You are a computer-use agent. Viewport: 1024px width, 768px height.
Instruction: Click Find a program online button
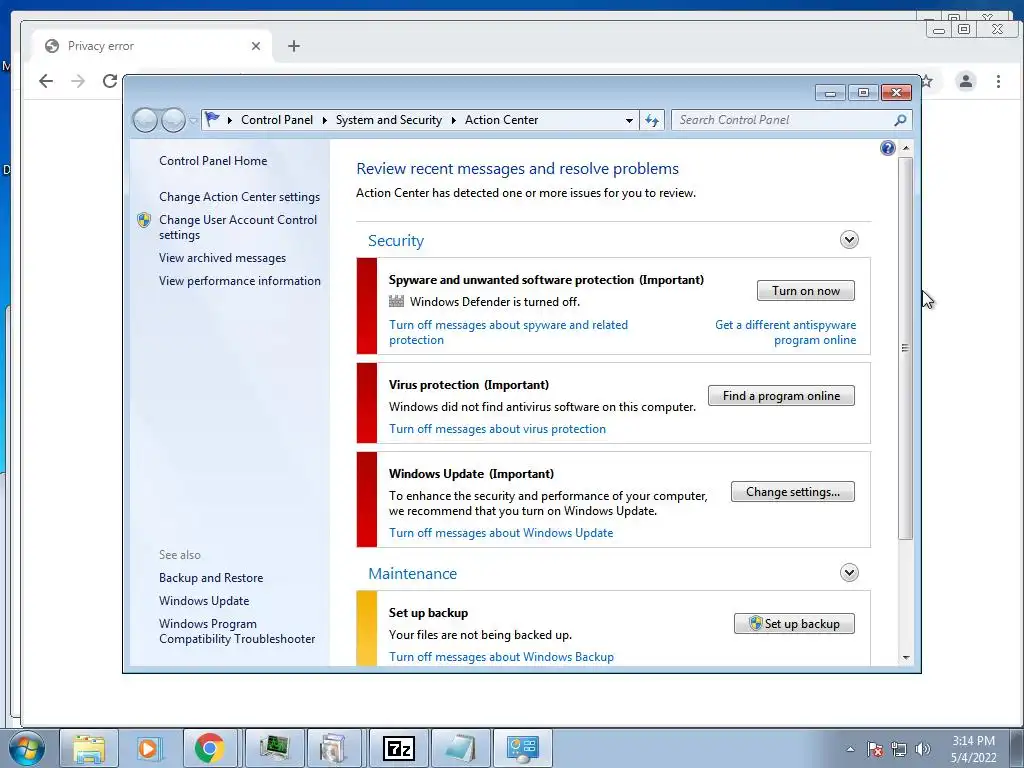(x=781, y=396)
